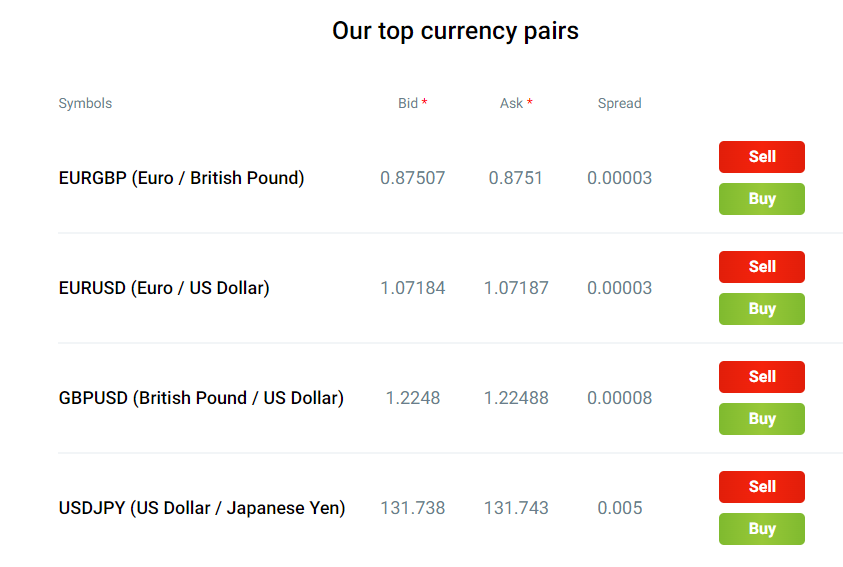This screenshot has width=843, height=567.
Task: Select EURUSD (Euro / US Dollar) symbol
Action: click(x=164, y=288)
